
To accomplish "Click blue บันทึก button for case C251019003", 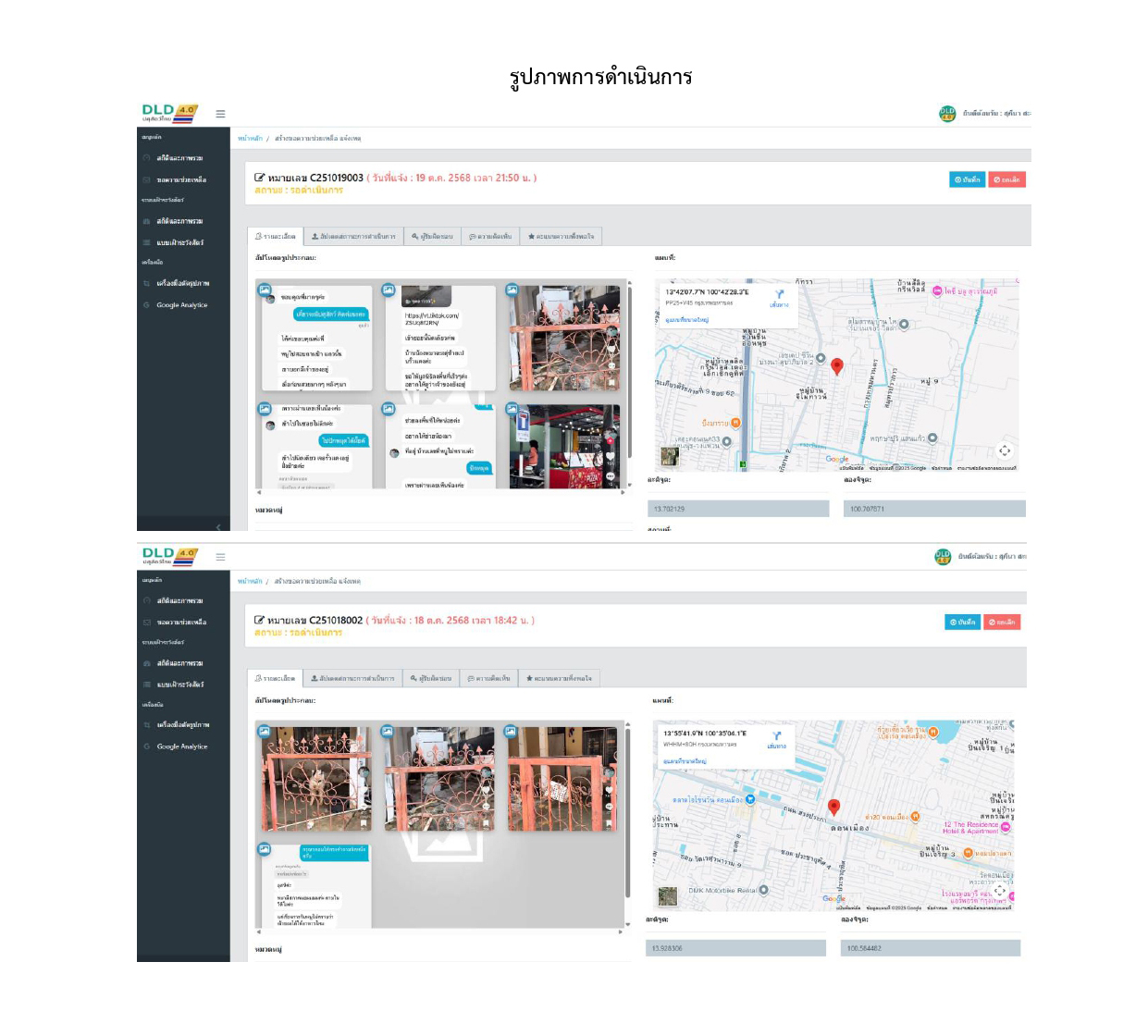I will coord(967,179).
